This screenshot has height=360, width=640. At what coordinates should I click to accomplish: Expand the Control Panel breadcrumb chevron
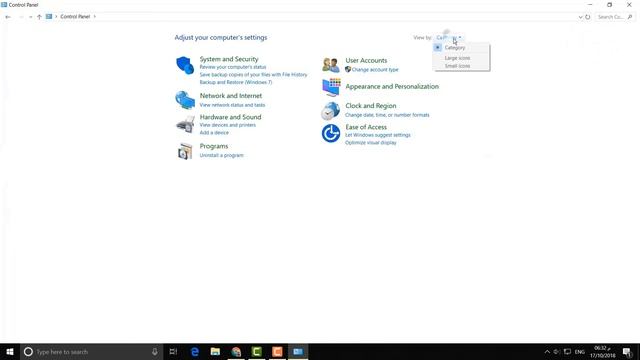[x=95, y=17]
